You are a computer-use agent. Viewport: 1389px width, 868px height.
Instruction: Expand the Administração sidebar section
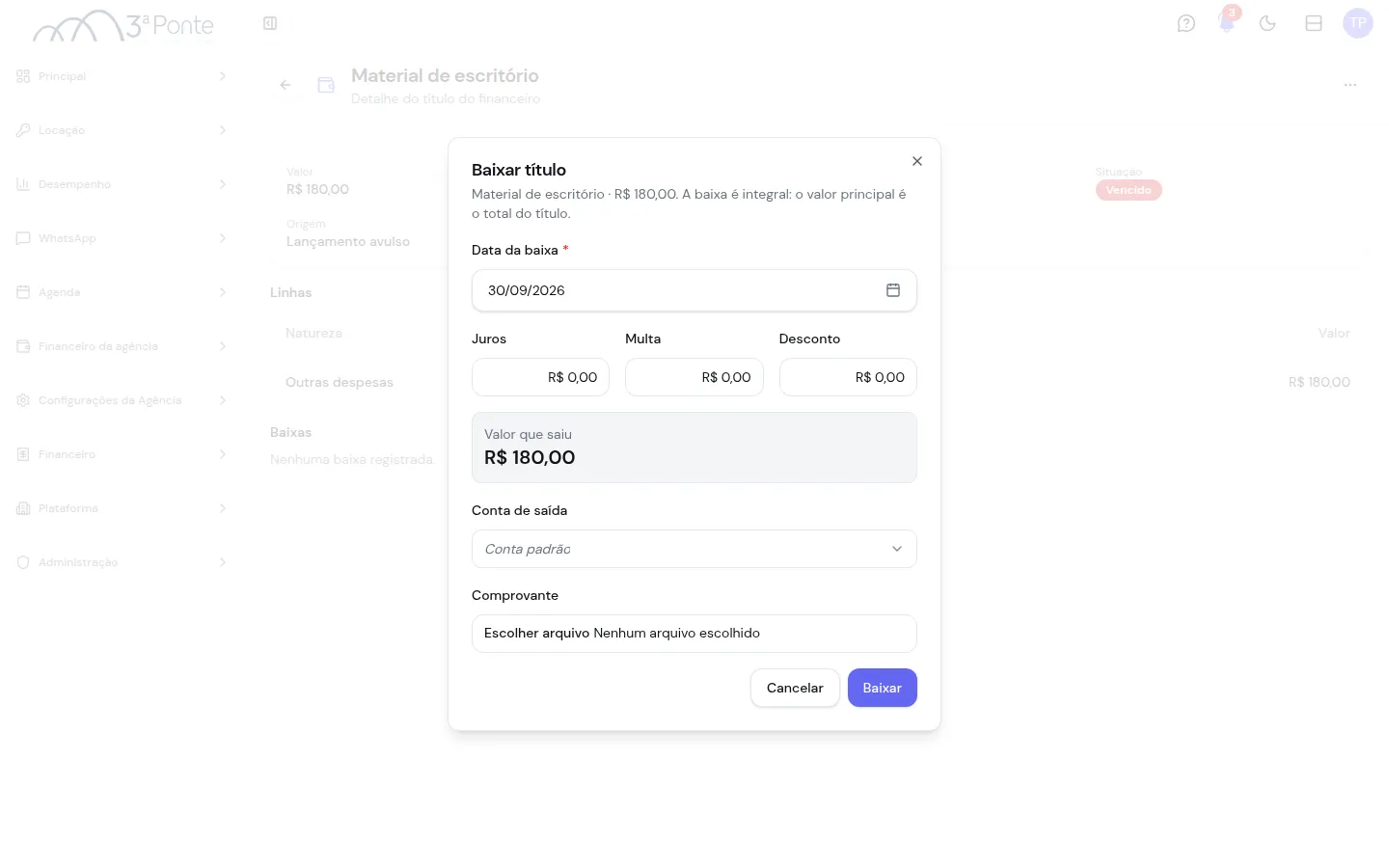[x=122, y=562]
